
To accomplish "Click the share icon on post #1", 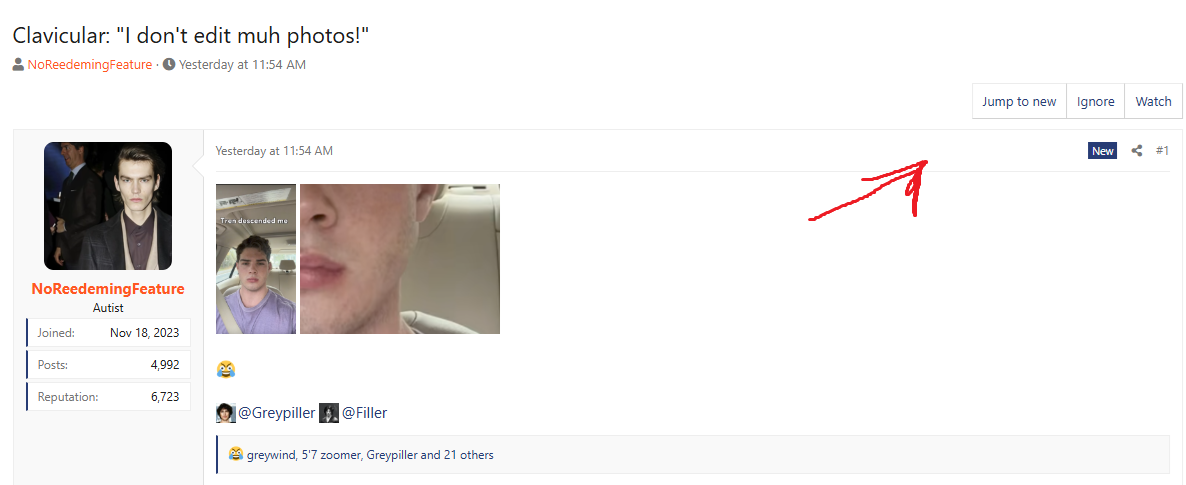I will coord(1136,151).
